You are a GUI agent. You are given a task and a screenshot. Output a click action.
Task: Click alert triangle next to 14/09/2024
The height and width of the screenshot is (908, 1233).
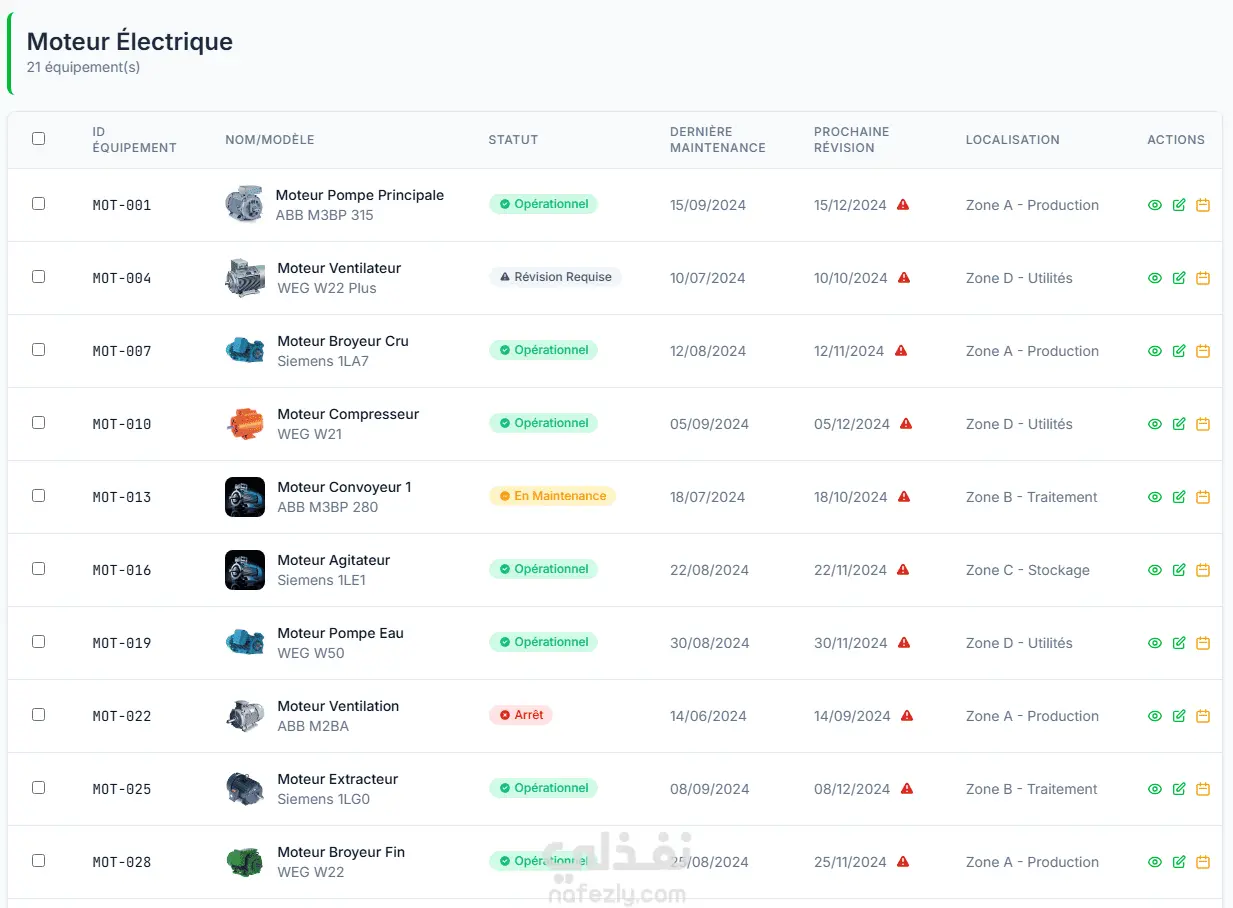[x=907, y=715]
